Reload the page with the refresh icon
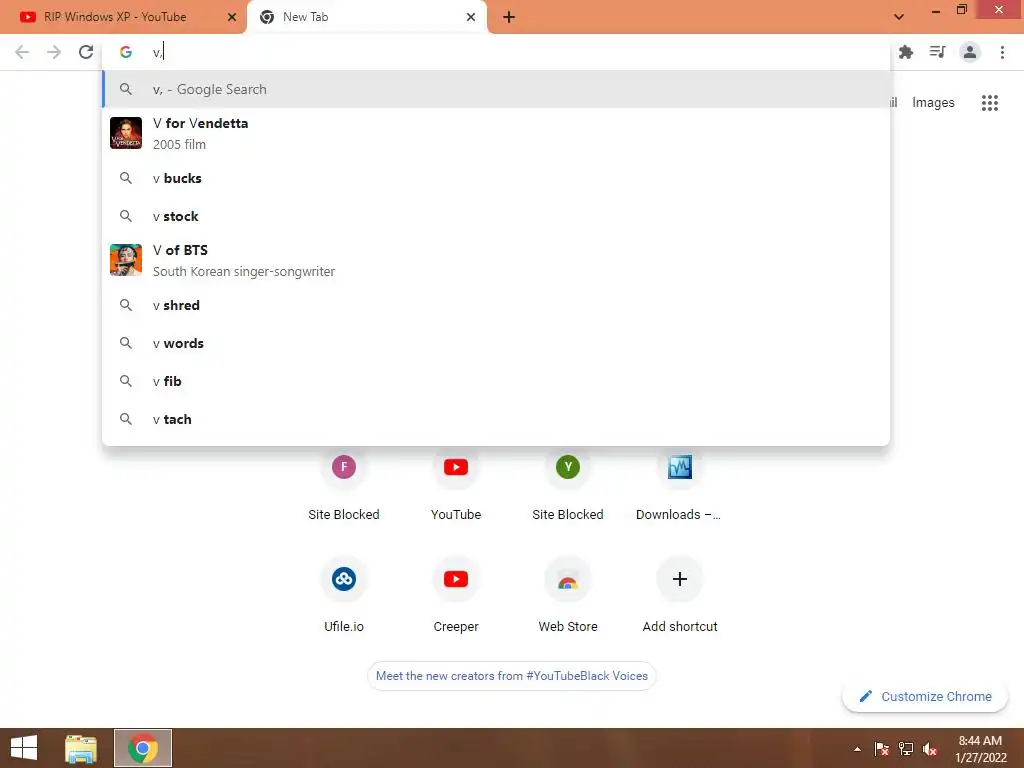The height and width of the screenshot is (768, 1024). pos(86,52)
